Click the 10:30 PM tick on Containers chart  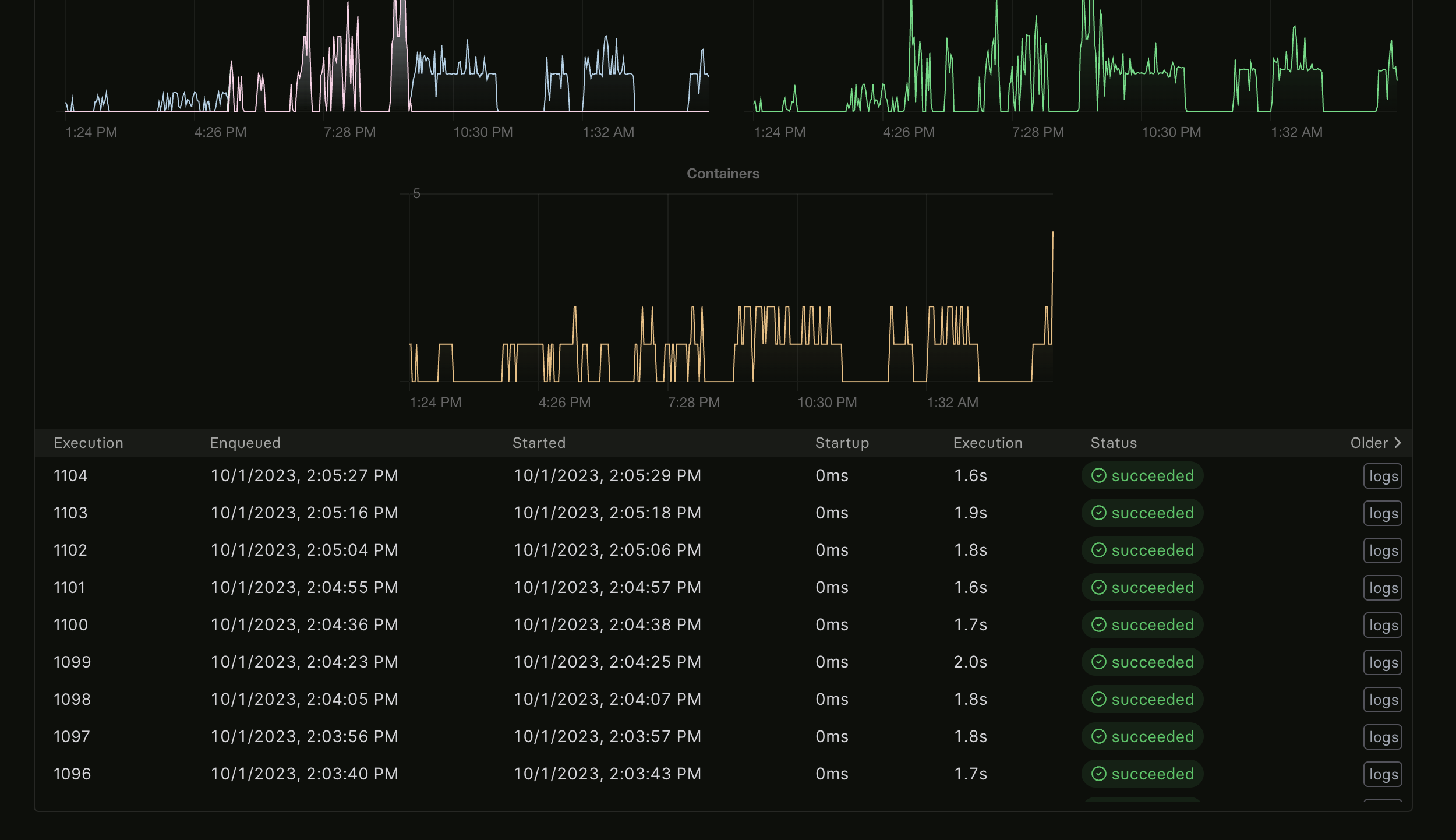coord(826,402)
